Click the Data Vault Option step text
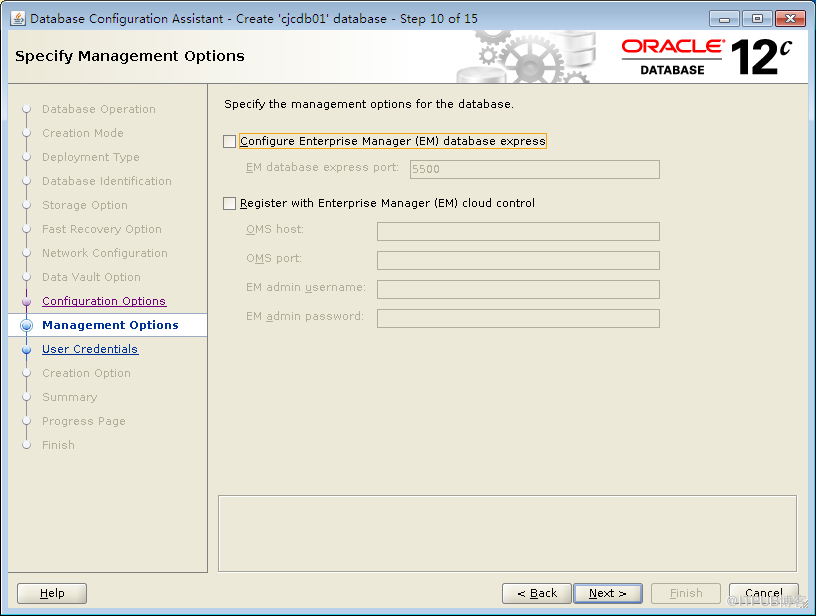 pyautogui.click(x=91, y=277)
